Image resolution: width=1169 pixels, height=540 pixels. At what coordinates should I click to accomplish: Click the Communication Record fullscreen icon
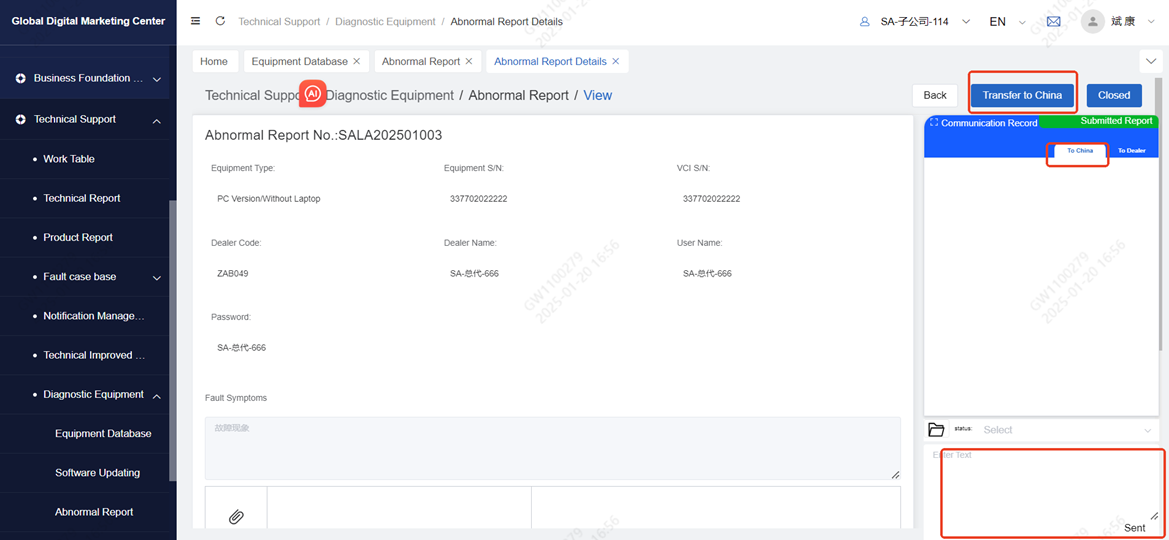click(x=934, y=123)
